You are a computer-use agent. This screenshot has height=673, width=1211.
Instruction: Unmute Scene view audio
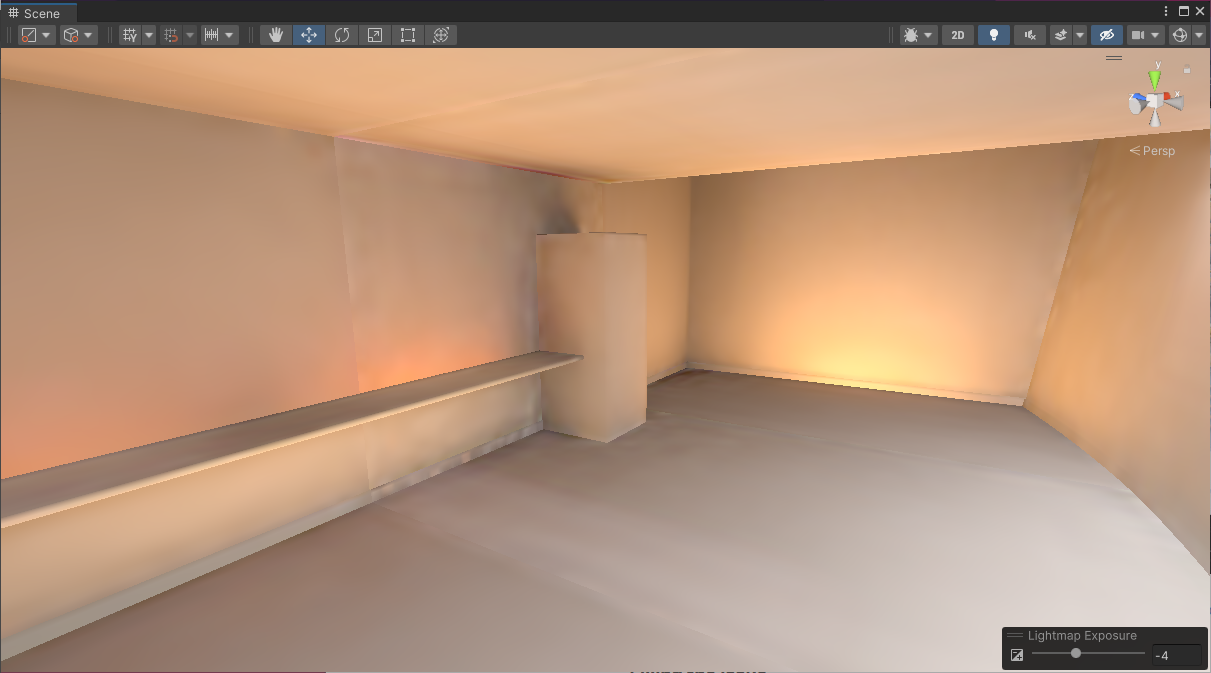tap(1029, 34)
